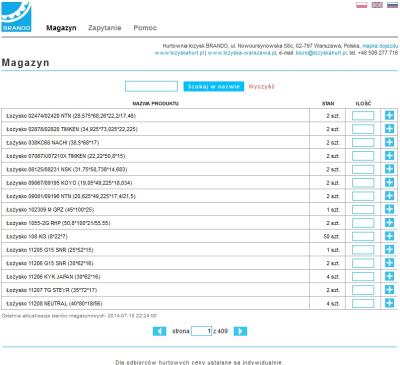This screenshot has width=400, height=365.
Task: Click the 'NAZWA PRODUKTU' column header
Action: click(155, 104)
